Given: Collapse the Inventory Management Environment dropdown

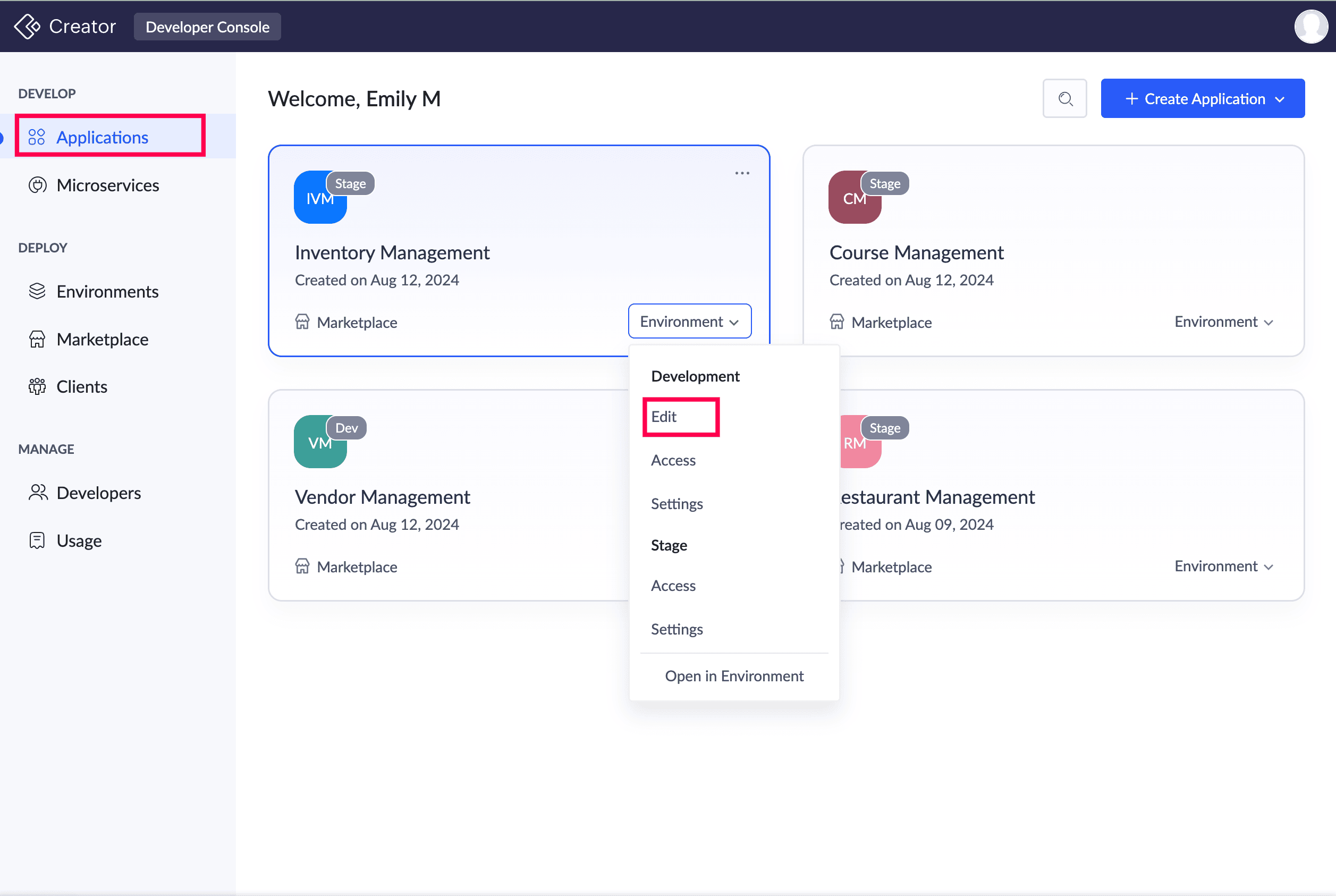Looking at the screenshot, I should pos(689,322).
